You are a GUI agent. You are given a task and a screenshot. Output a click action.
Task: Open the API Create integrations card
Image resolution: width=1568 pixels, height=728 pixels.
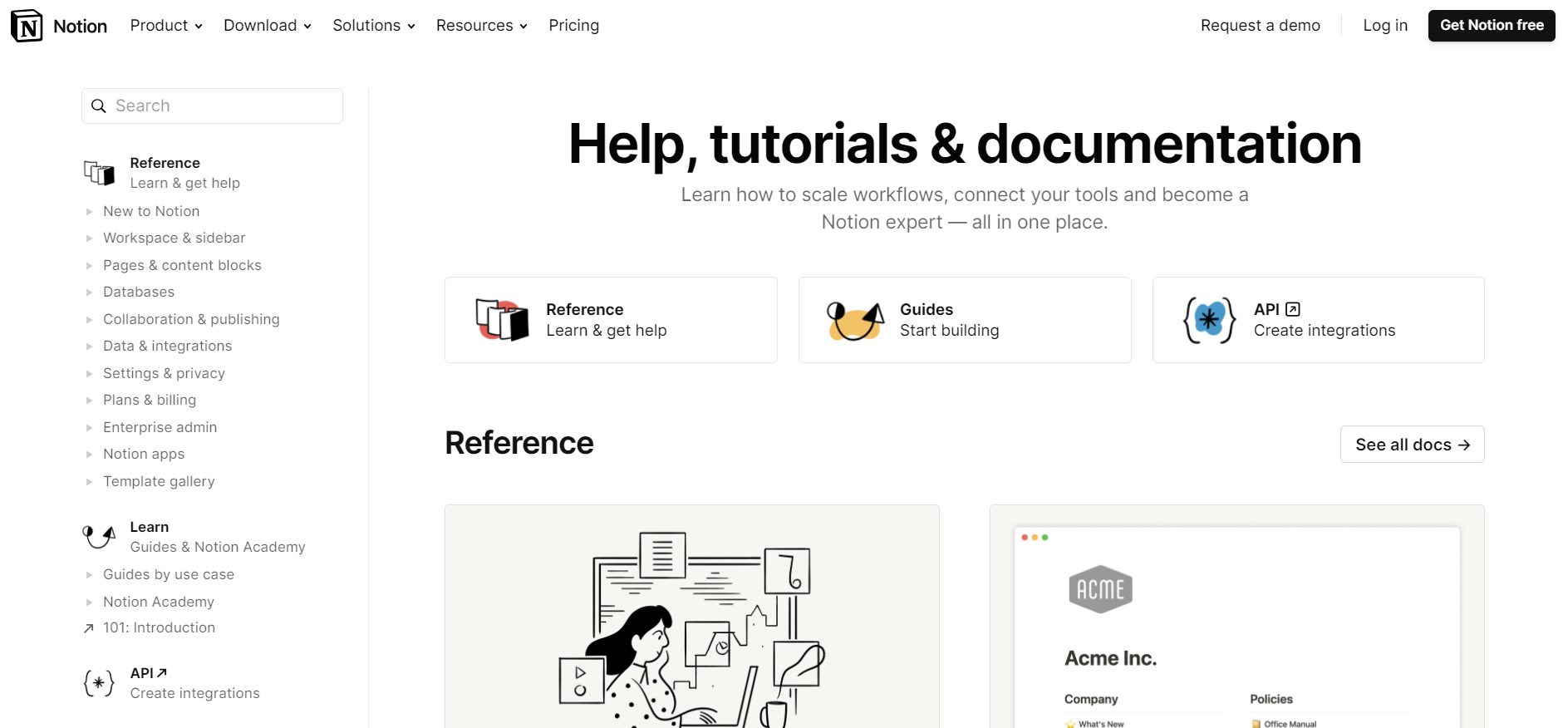pyautogui.click(x=1318, y=320)
